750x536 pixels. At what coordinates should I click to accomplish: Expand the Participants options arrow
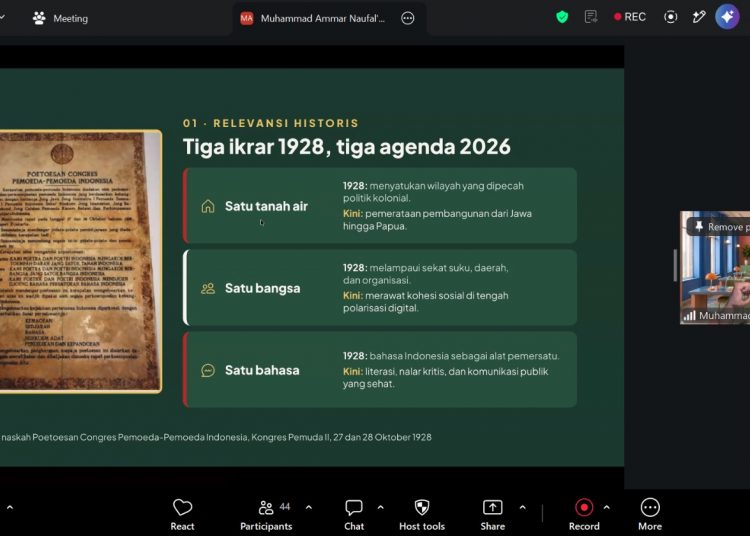click(309, 507)
